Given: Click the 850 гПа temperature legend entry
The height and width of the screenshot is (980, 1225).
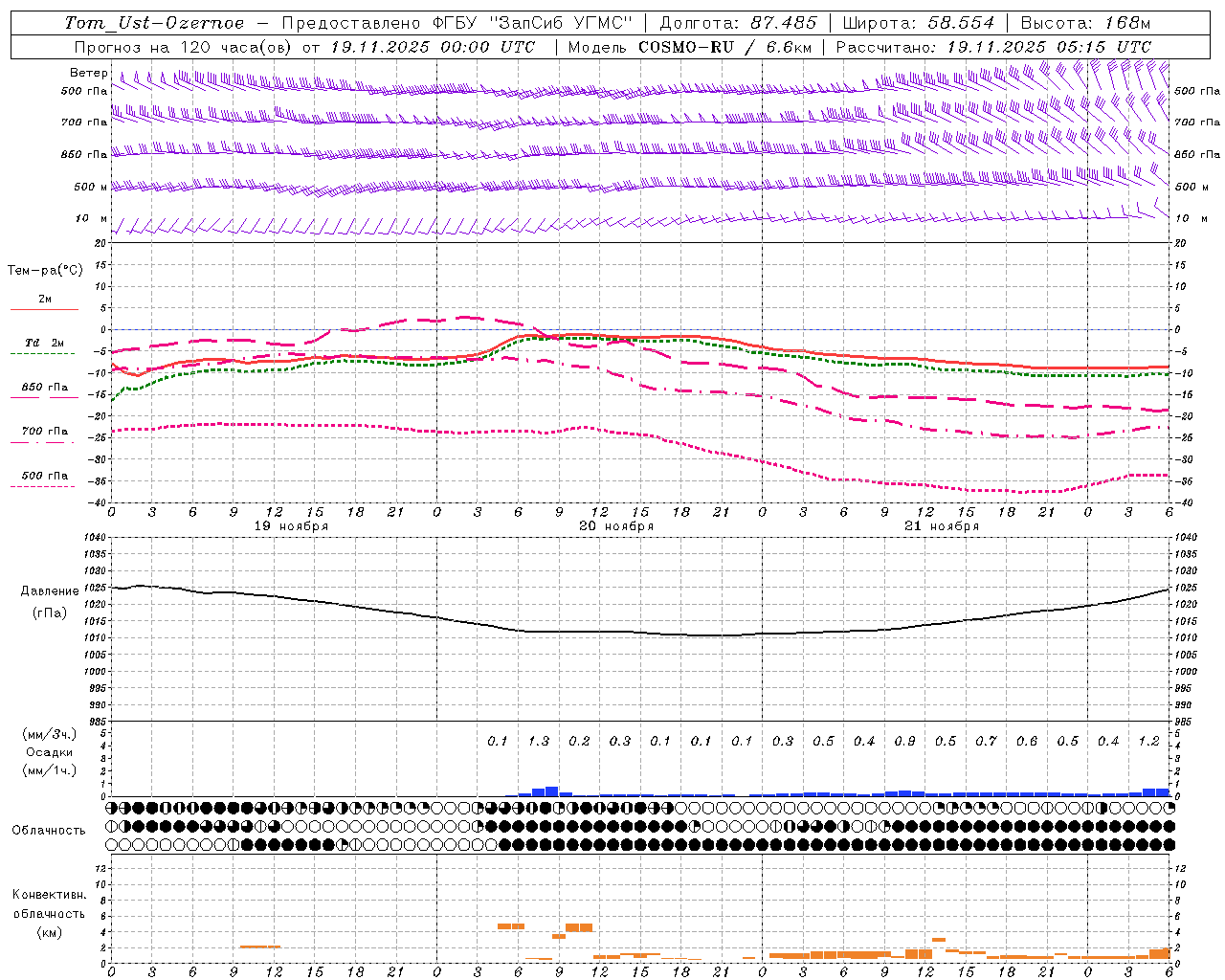Looking at the screenshot, I should point(45,388).
